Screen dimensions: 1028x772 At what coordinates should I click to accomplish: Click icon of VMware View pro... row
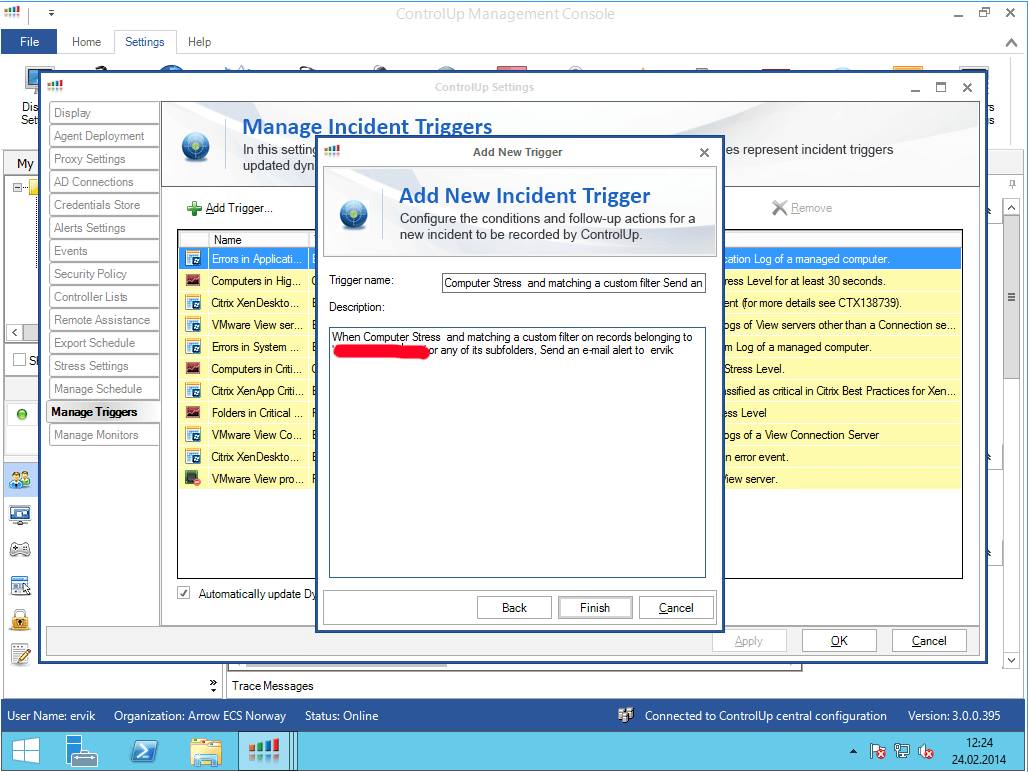[x=193, y=478]
